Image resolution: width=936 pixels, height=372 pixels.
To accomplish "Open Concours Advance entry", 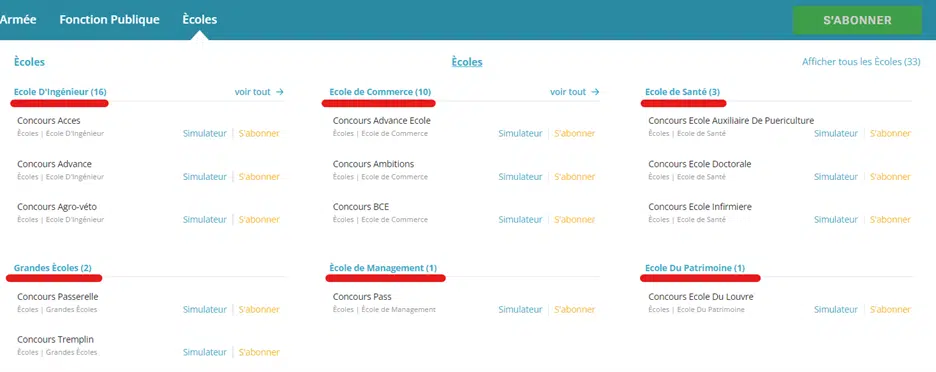I will coord(54,164).
